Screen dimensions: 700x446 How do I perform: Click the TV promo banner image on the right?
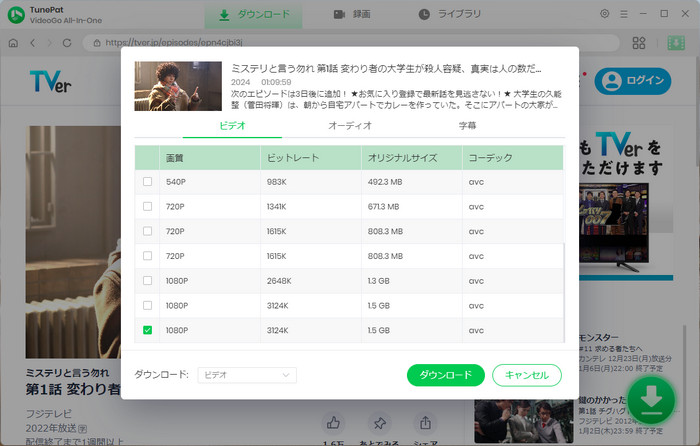[626, 203]
